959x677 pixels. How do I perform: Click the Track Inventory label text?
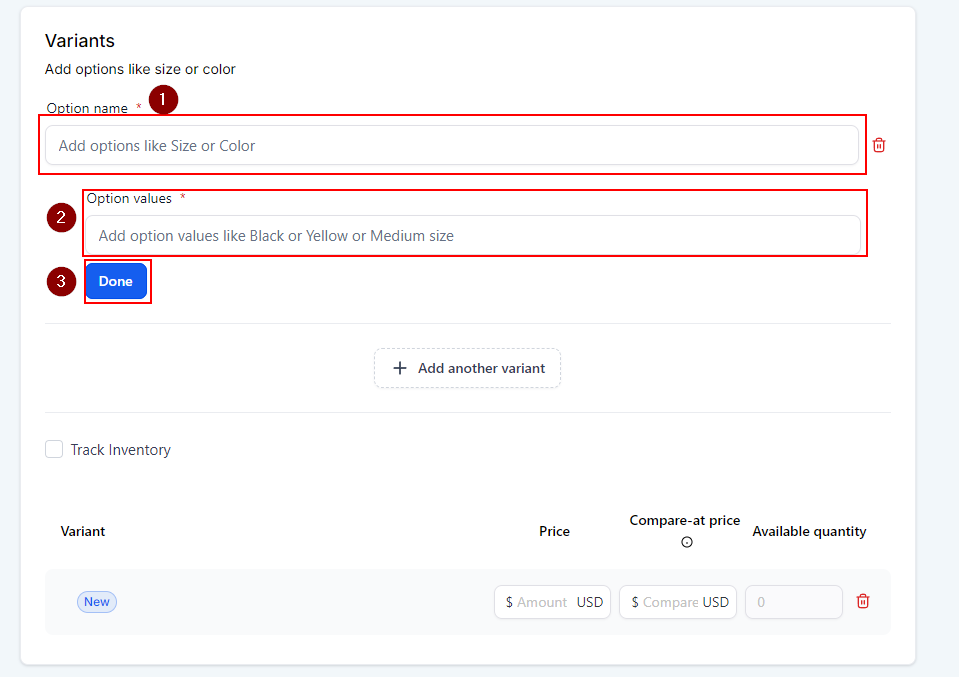pos(120,450)
